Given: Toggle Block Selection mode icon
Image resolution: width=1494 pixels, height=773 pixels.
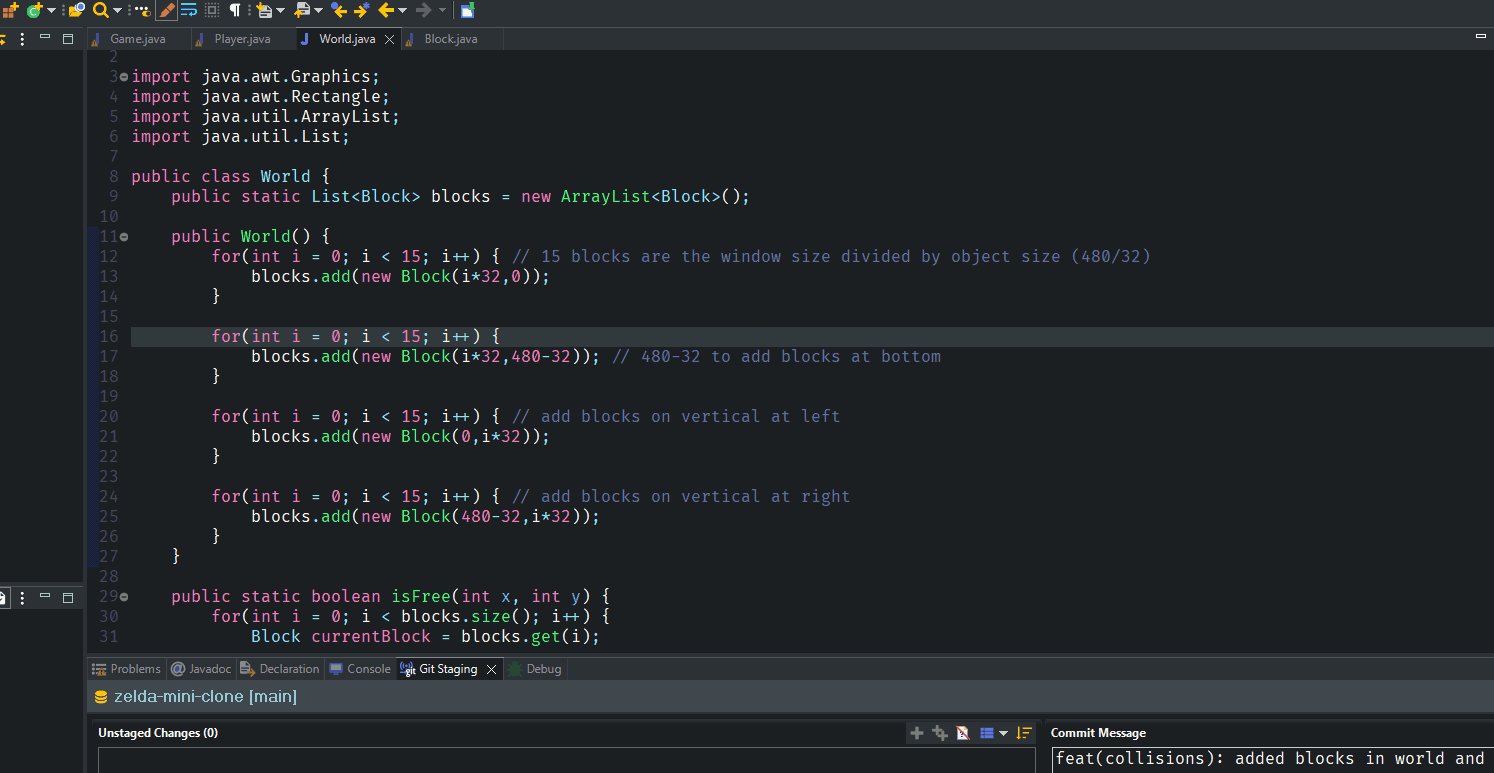Looking at the screenshot, I should tap(212, 10).
